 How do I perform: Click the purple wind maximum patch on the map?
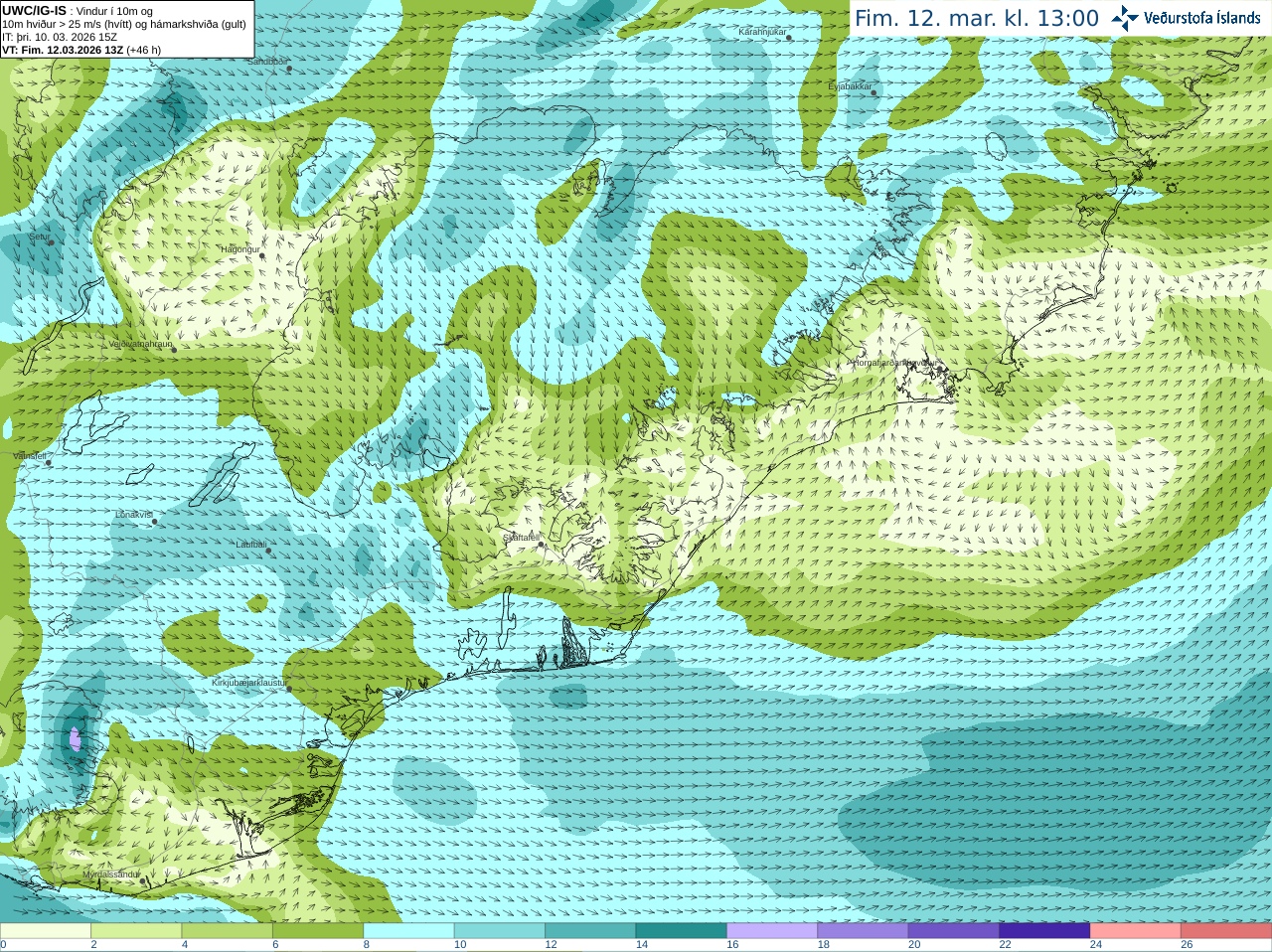click(76, 738)
